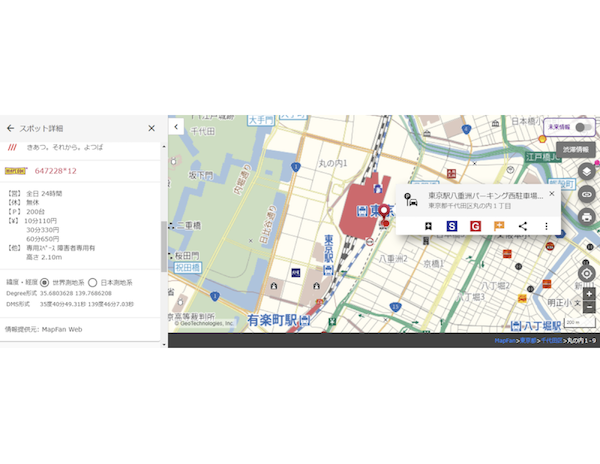Screen dimensions: 600x464
Task: Select the DMS coordinates 35度40分49.31秒
Action: [63, 304]
